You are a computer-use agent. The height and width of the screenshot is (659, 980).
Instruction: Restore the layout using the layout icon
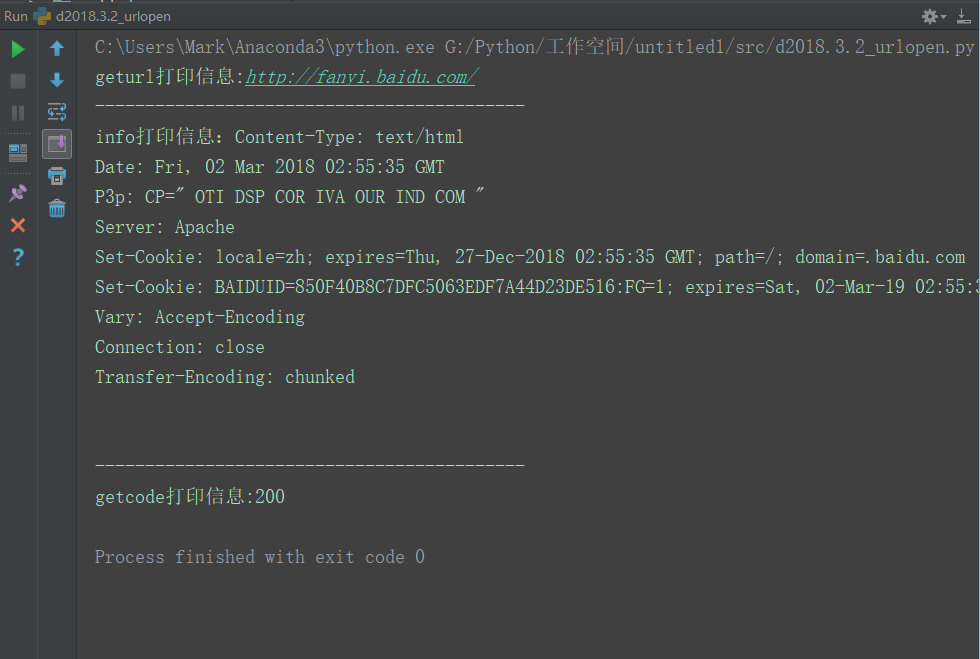18,153
